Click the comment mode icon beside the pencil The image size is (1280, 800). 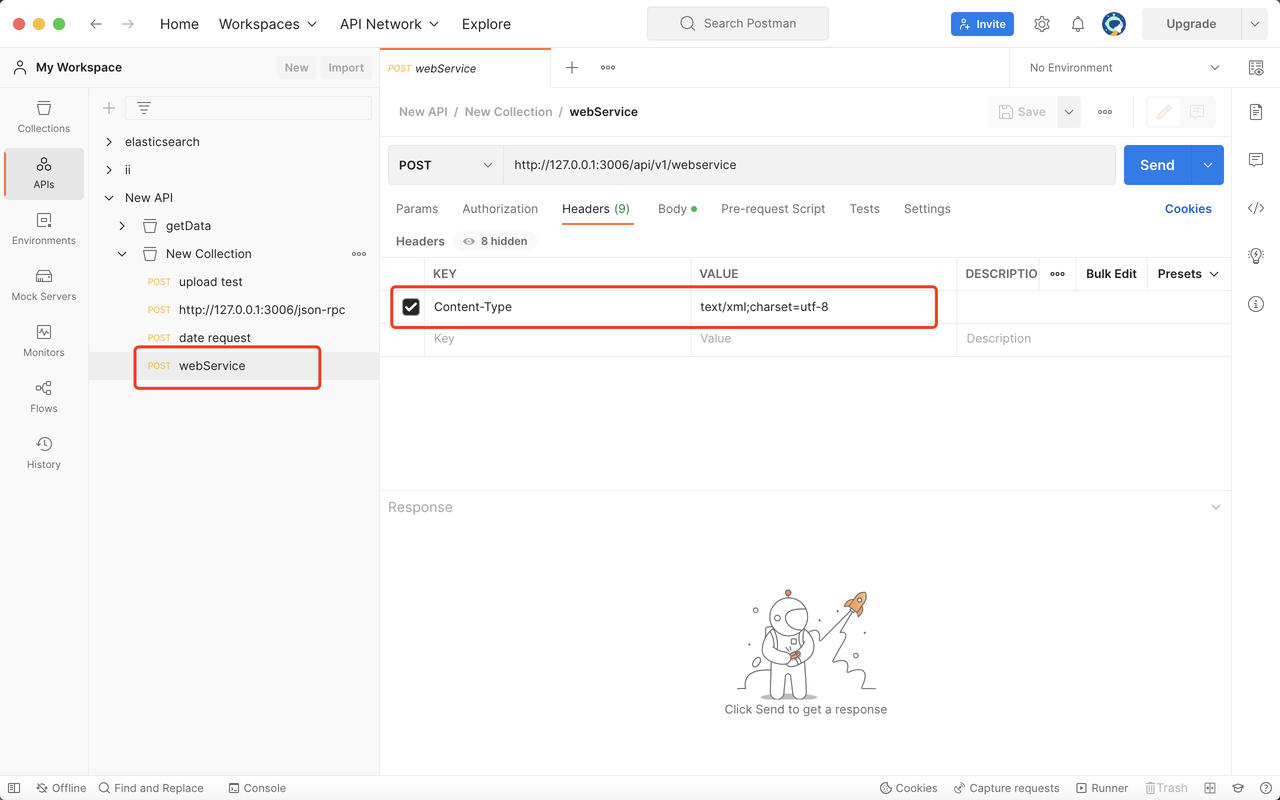click(x=1198, y=112)
